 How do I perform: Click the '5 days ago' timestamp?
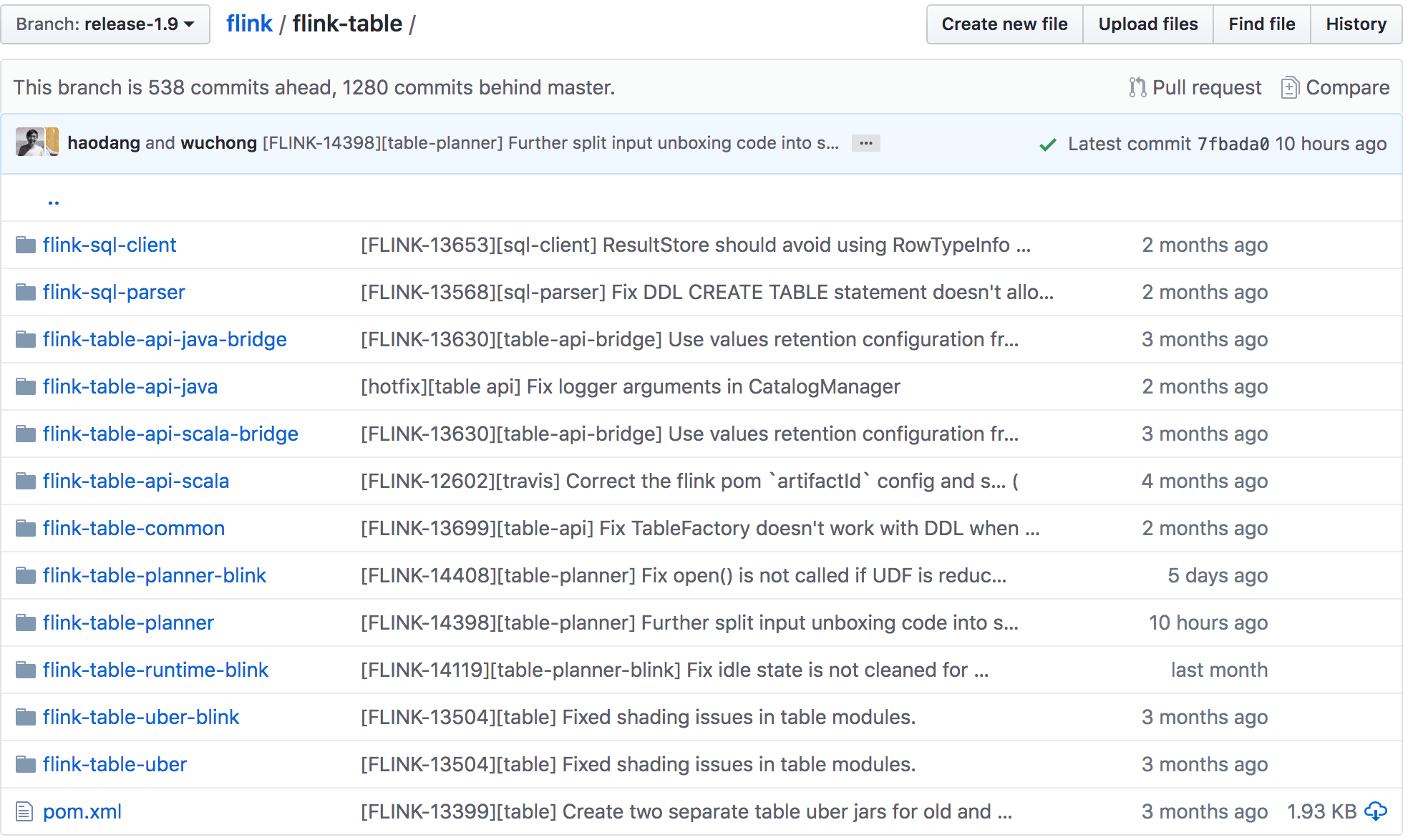pyautogui.click(x=1218, y=575)
